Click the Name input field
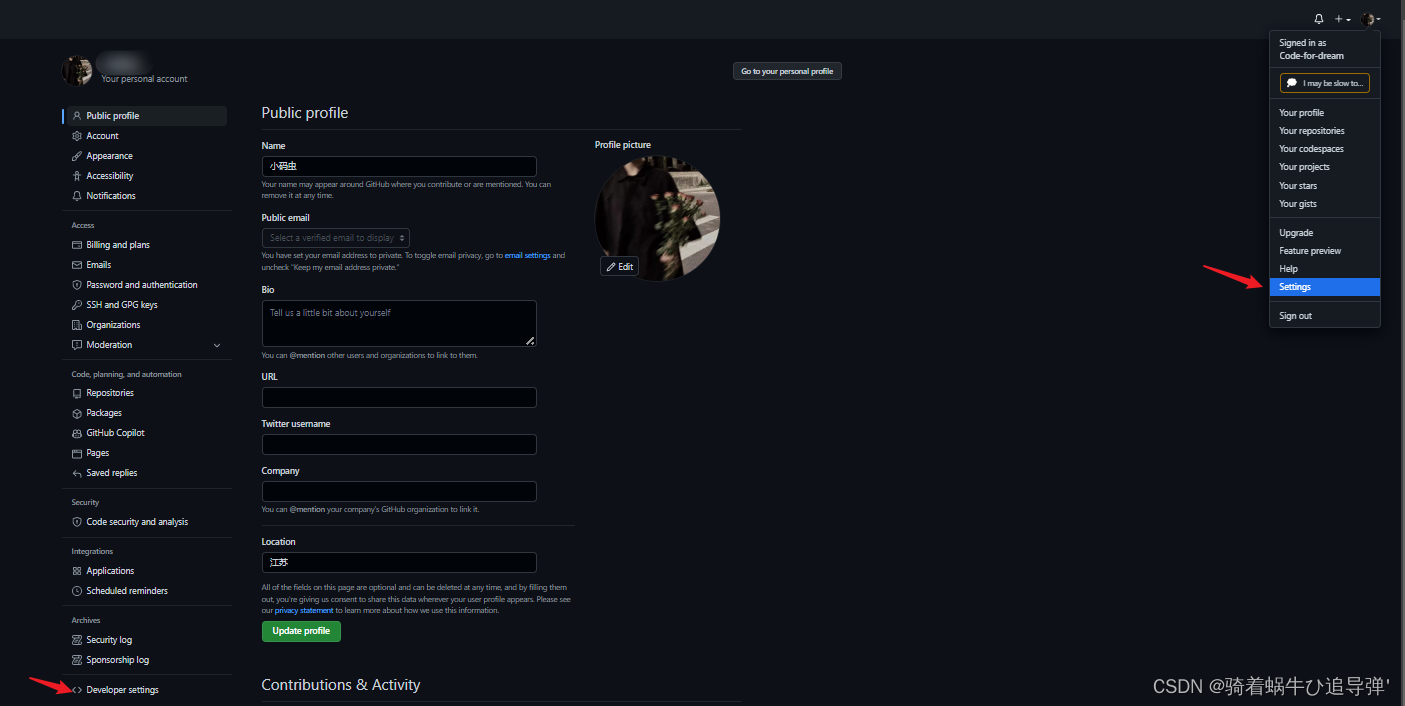Viewport: 1405px width, 706px height. click(x=399, y=166)
